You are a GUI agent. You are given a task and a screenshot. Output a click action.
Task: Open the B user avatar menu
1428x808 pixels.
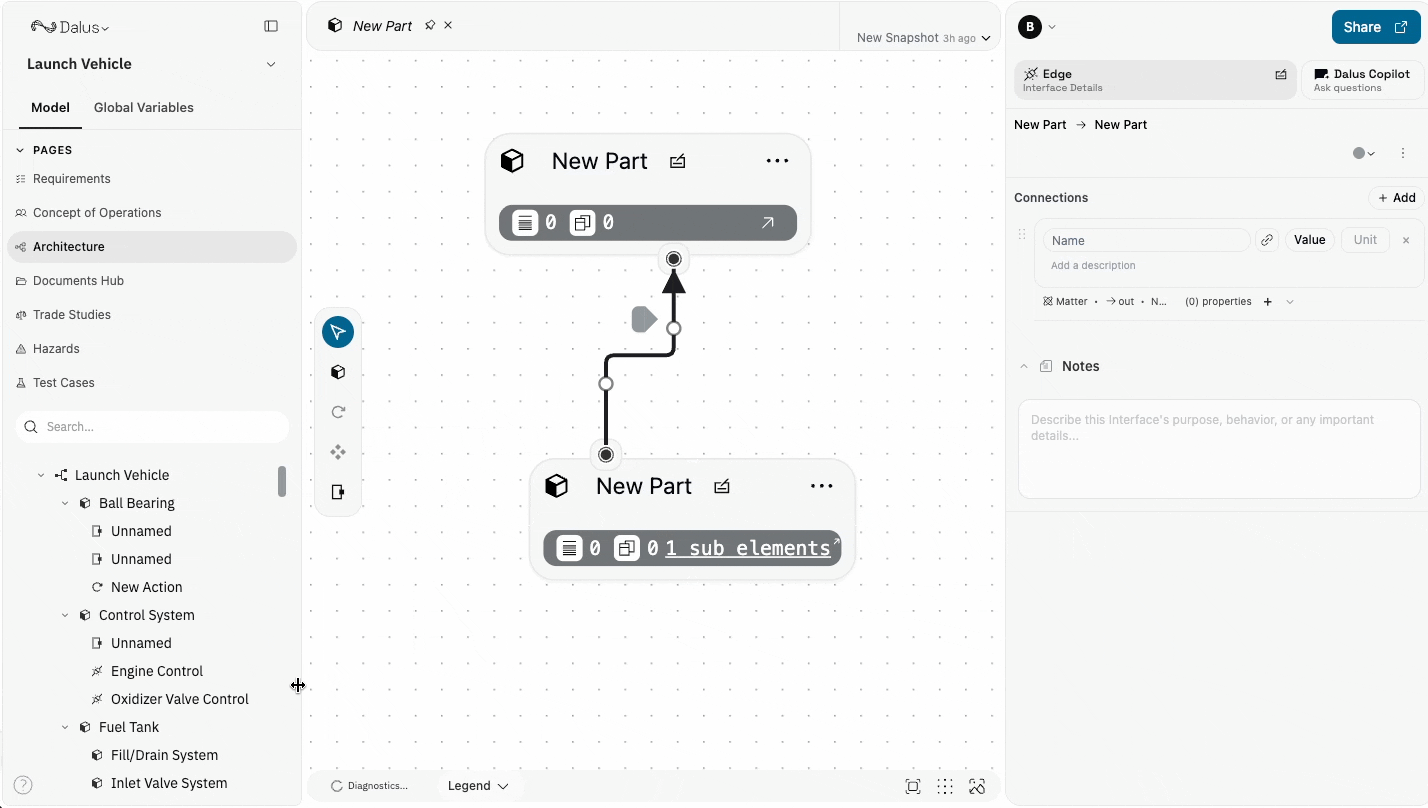[1037, 27]
